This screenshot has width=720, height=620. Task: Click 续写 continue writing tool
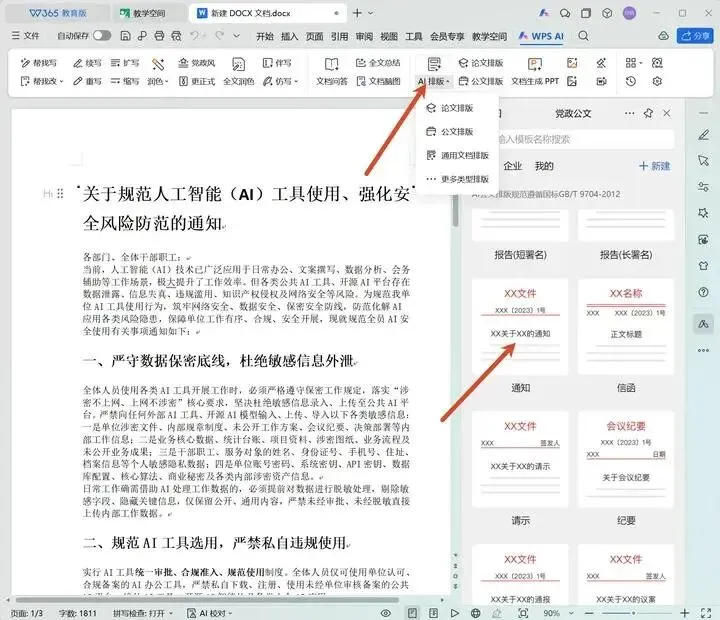click(87, 63)
